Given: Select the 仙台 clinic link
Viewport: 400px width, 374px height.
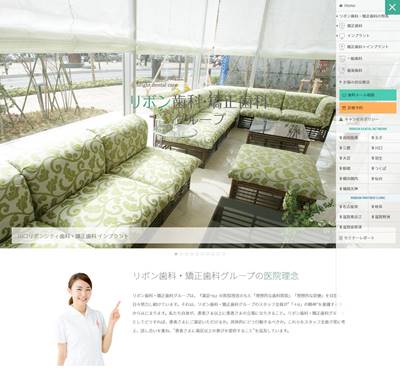Looking at the screenshot, I should [x=377, y=179].
